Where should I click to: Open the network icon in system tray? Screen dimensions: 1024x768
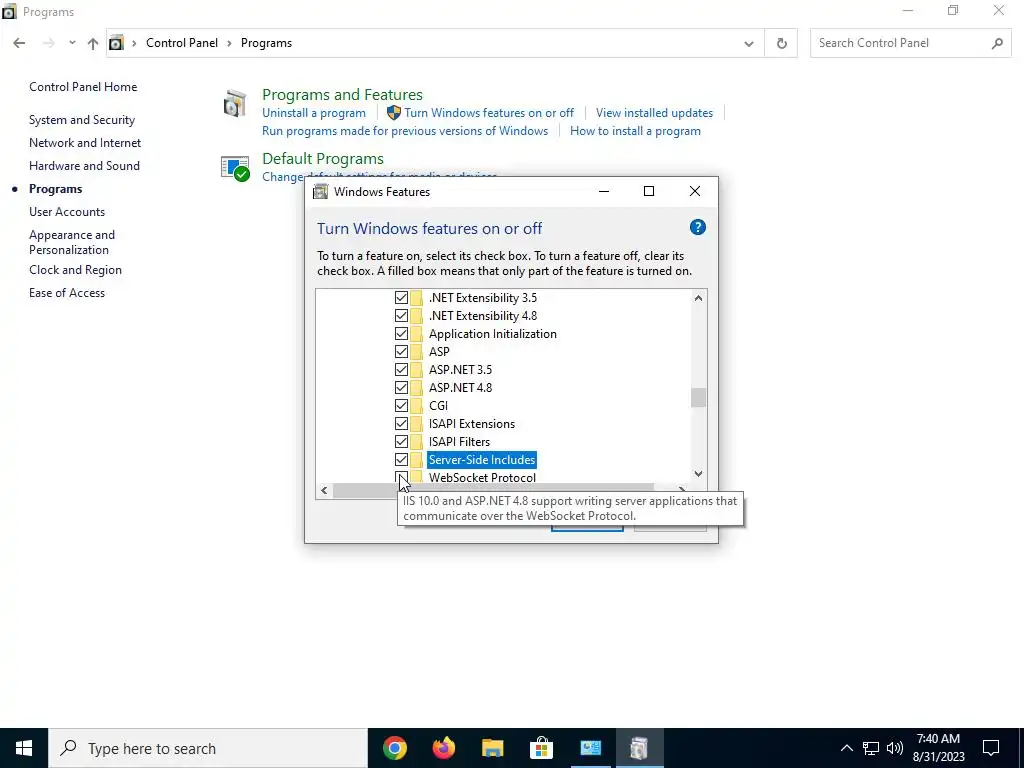(871, 748)
